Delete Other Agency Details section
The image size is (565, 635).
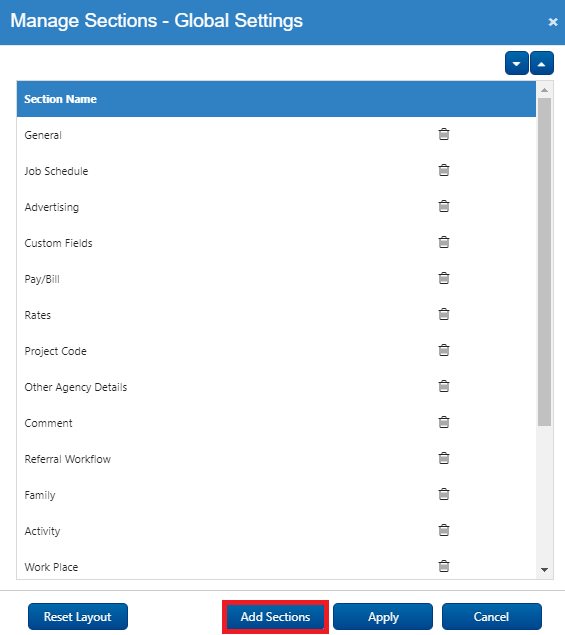444,386
